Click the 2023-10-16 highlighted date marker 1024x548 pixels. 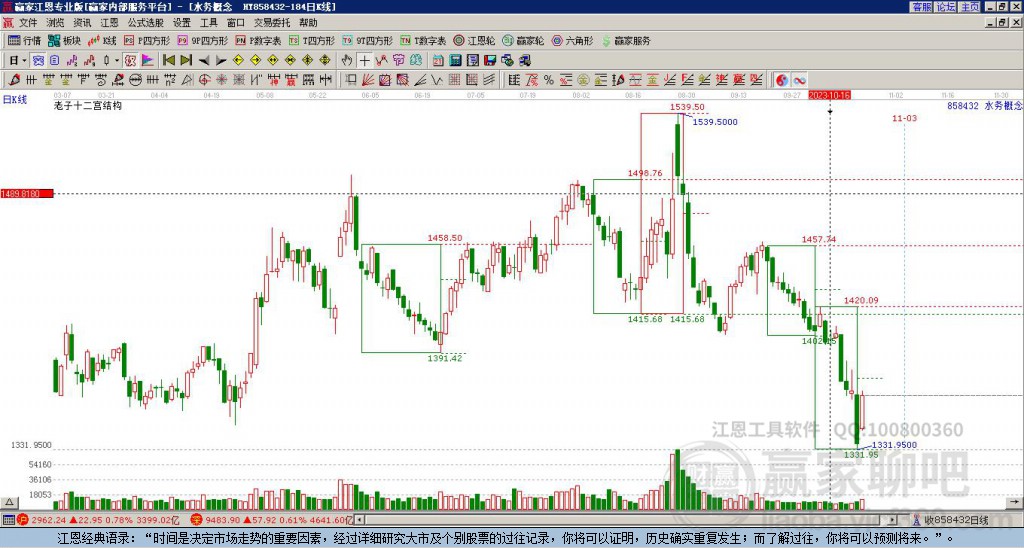(x=829, y=95)
